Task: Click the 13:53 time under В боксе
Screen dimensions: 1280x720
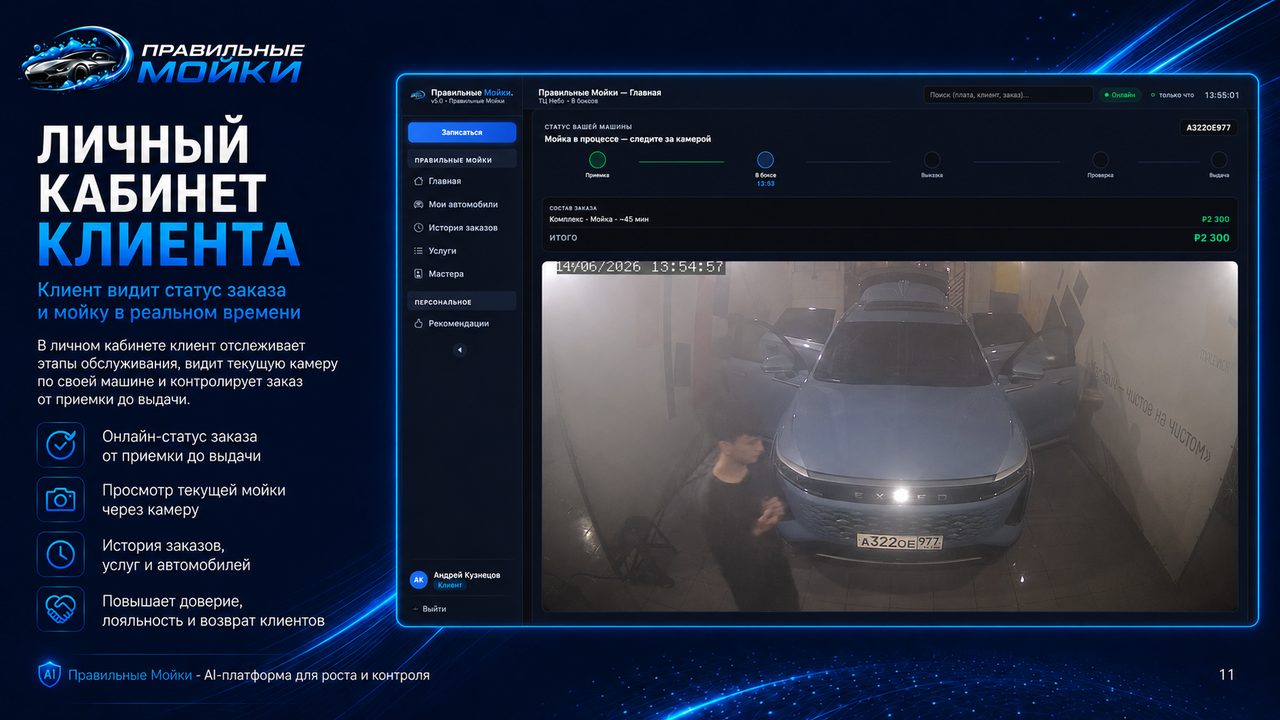Action: pyautogui.click(x=765, y=184)
